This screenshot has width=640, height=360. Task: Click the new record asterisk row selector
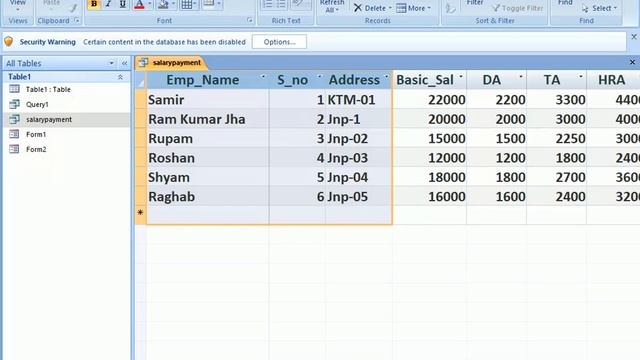tap(141, 215)
